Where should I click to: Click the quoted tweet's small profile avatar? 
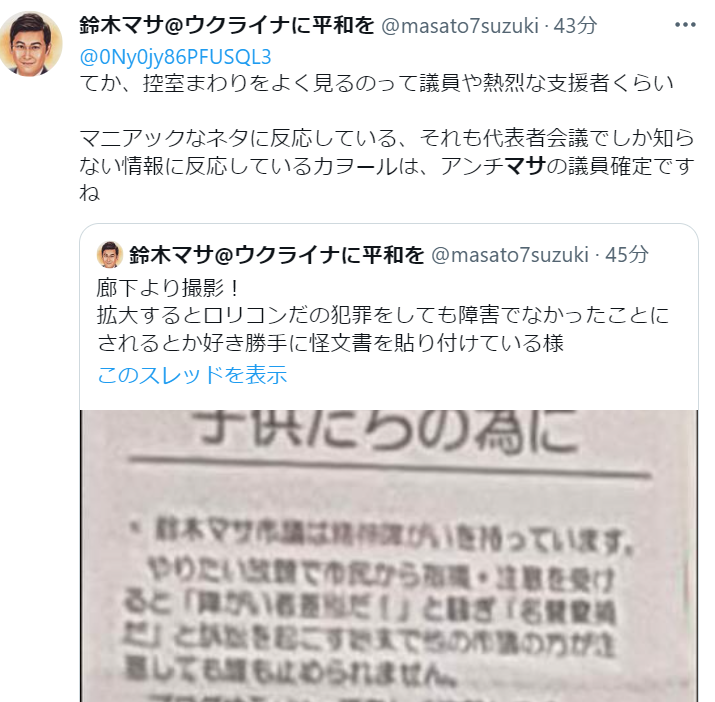(110, 255)
